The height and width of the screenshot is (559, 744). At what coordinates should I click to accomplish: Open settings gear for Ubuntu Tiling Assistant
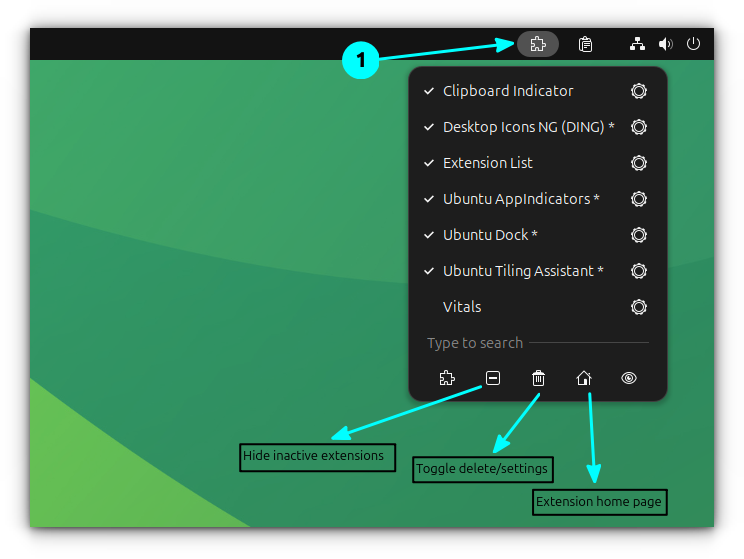pos(639,271)
